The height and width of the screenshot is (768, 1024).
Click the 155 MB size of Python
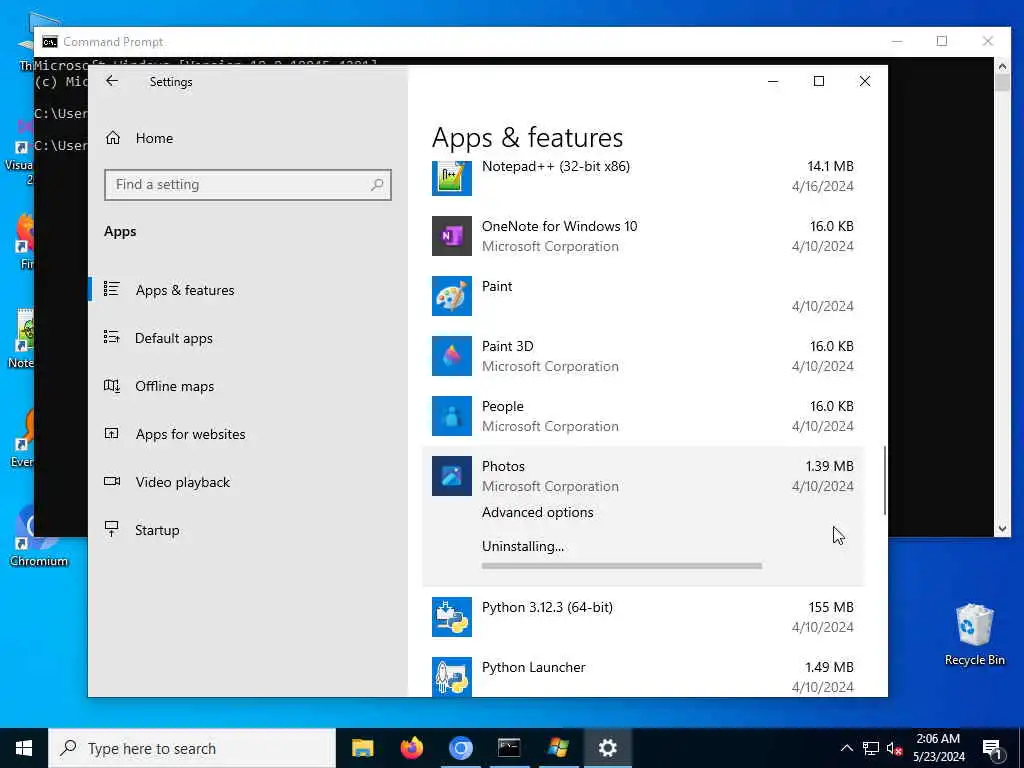coord(831,607)
